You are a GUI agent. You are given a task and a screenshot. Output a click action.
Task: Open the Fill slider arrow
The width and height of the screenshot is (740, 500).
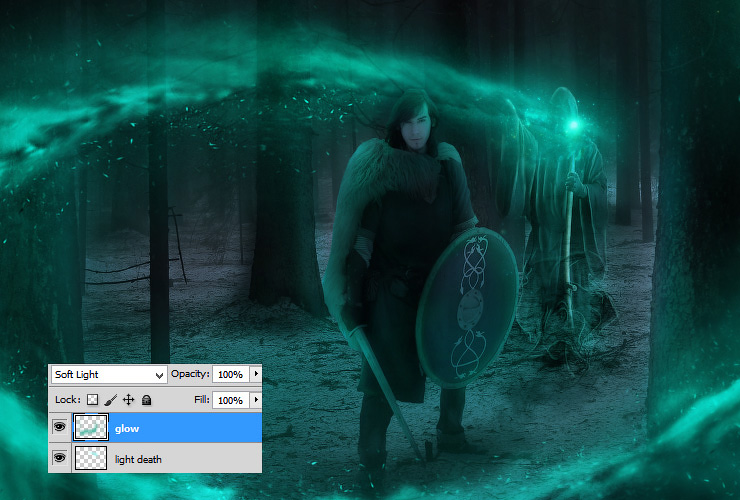[256, 400]
